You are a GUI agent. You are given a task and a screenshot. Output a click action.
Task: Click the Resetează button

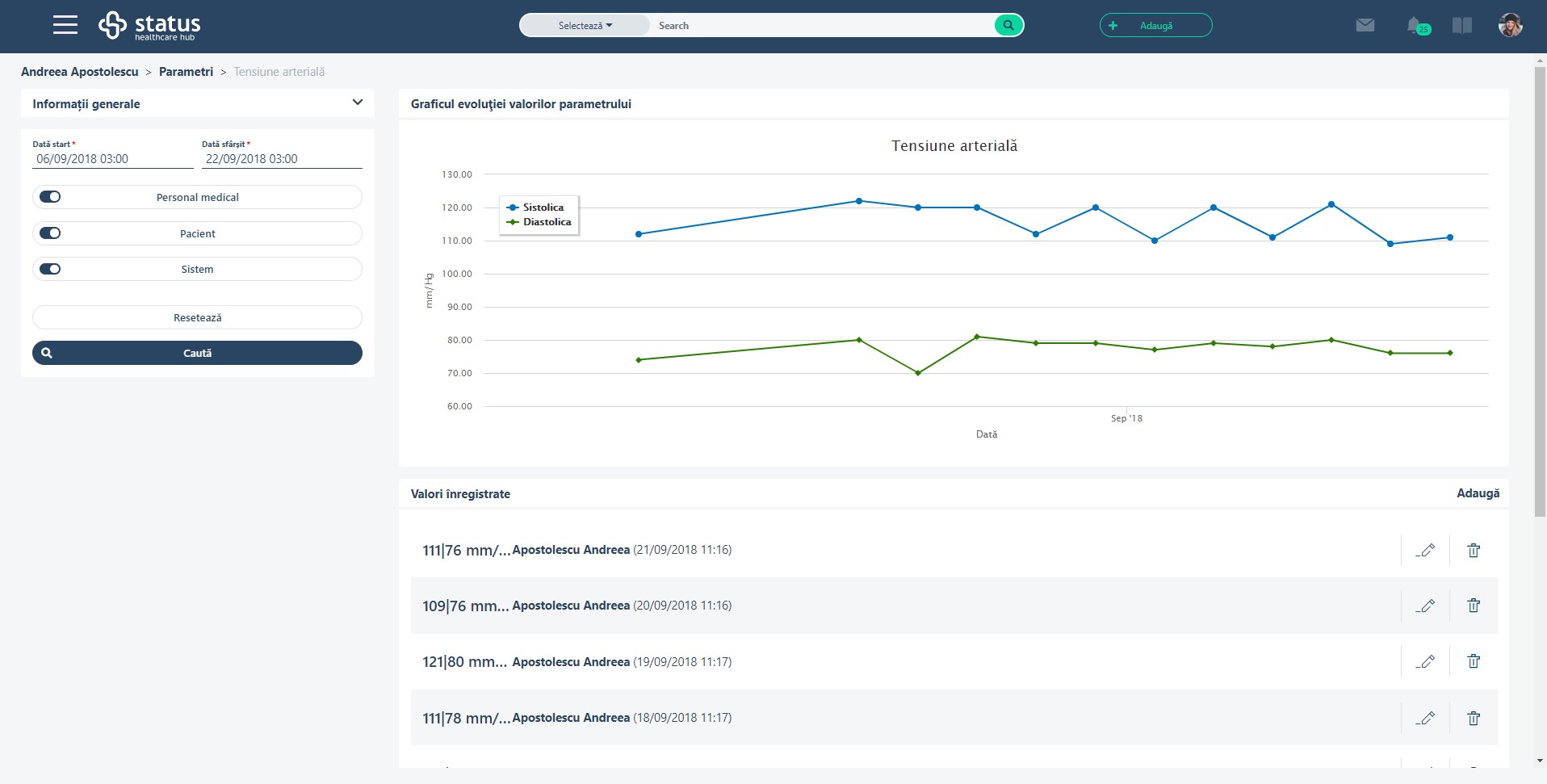click(x=197, y=317)
